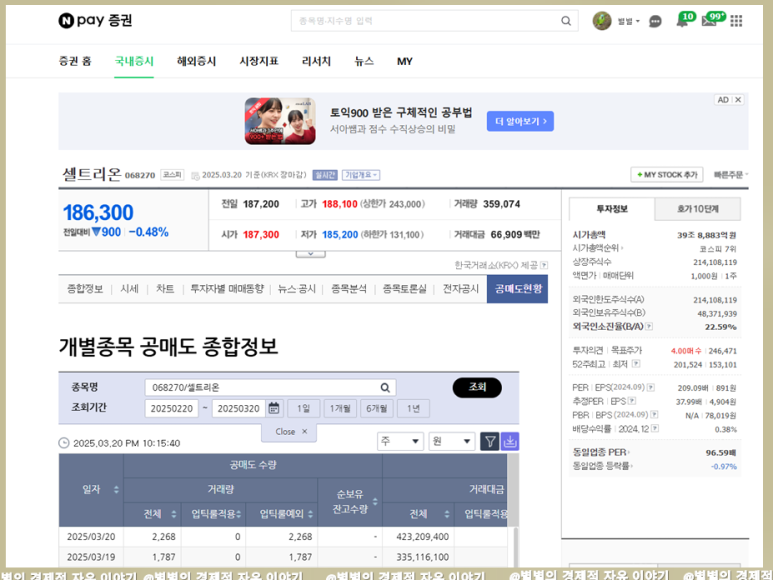The width and height of the screenshot is (773, 580).
Task: Switch to 종목토론실 tab
Action: [x=404, y=289]
